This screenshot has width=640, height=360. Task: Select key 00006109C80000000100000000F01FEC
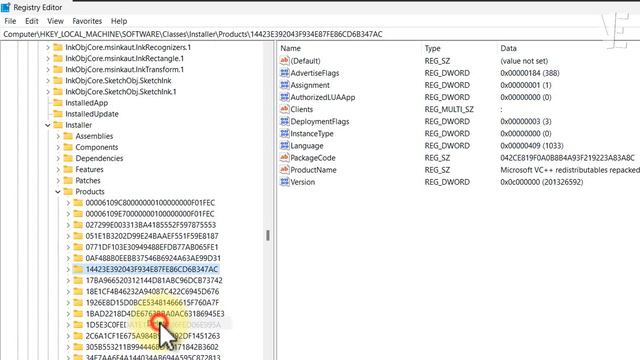tap(150, 203)
